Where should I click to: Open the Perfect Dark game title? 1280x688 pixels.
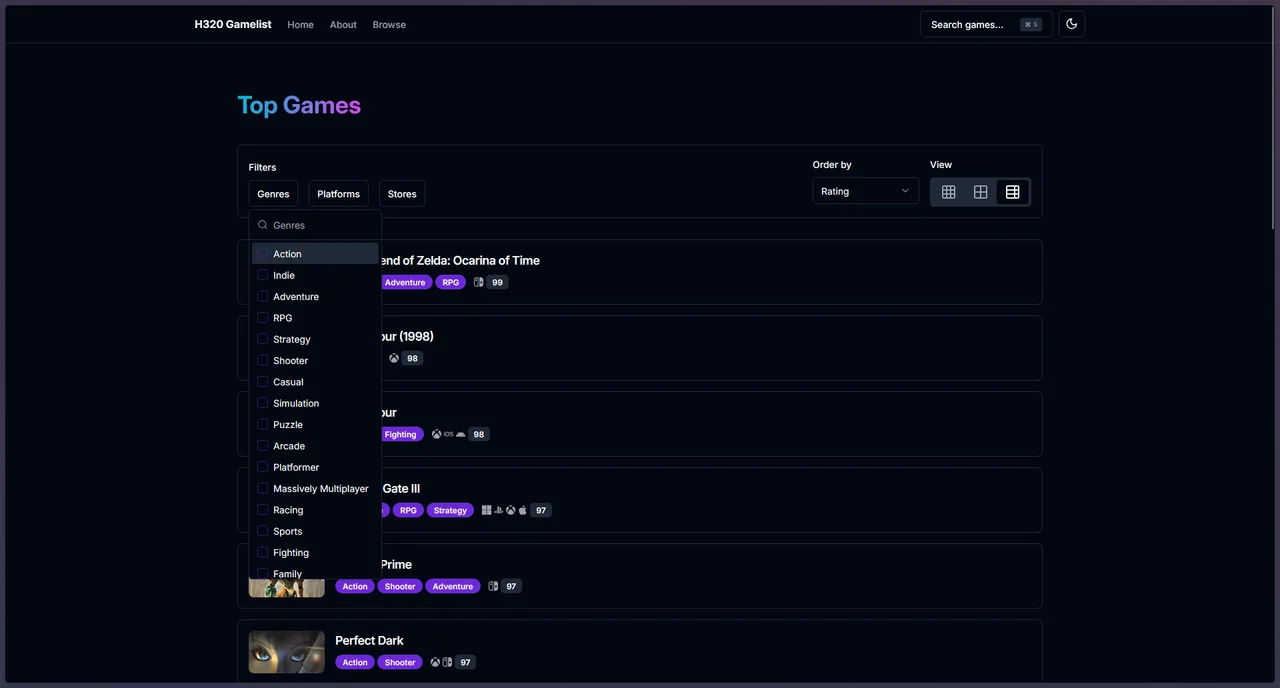point(369,640)
